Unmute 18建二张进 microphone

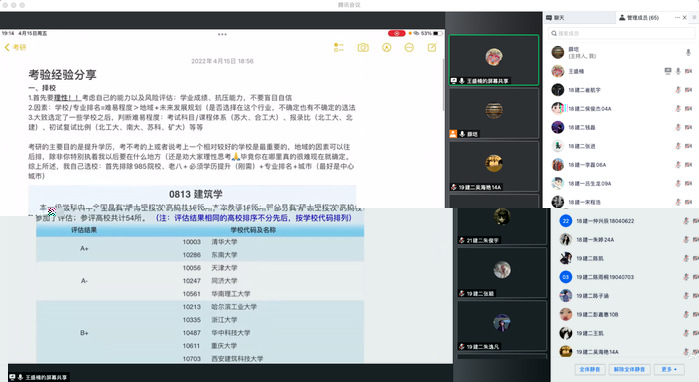pyautogui.click(x=678, y=146)
